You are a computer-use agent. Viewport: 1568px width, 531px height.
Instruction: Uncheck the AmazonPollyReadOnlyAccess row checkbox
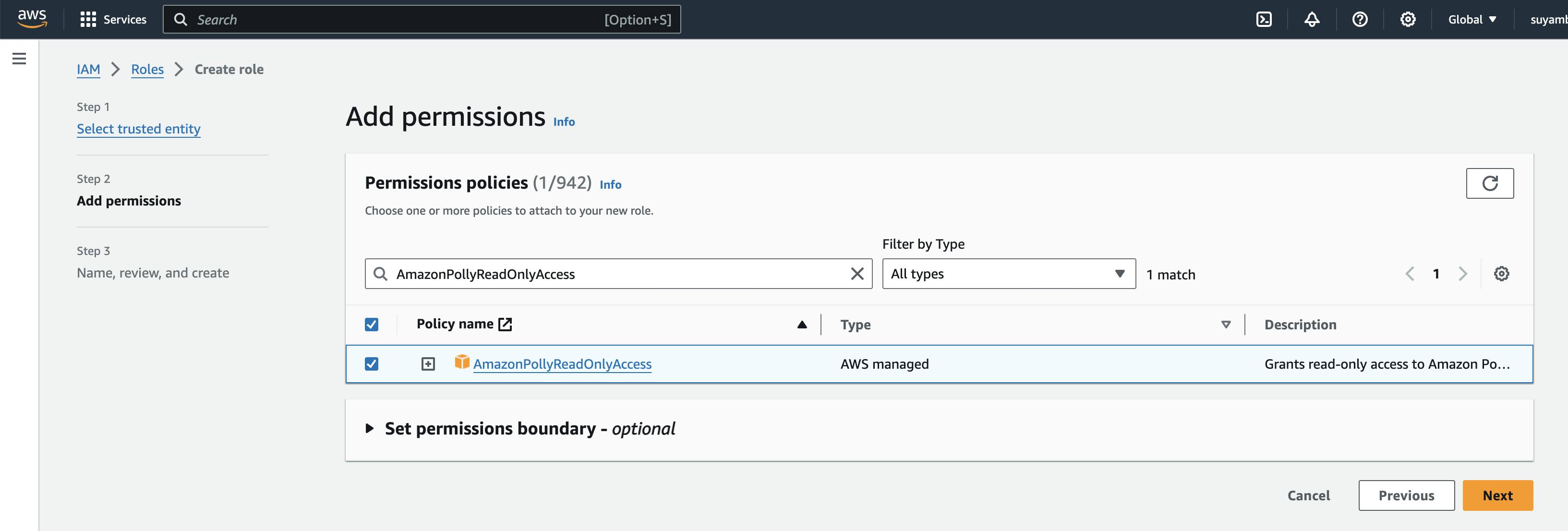point(371,364)
